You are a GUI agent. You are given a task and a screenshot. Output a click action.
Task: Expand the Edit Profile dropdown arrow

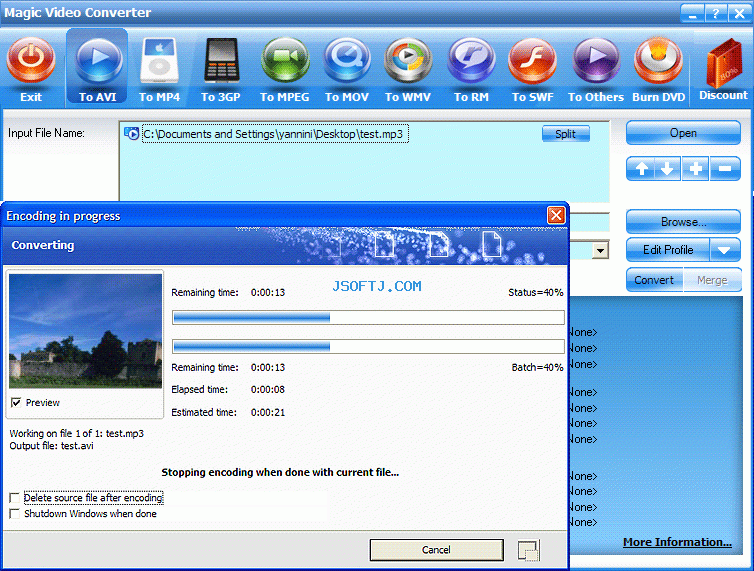(724, 250)
